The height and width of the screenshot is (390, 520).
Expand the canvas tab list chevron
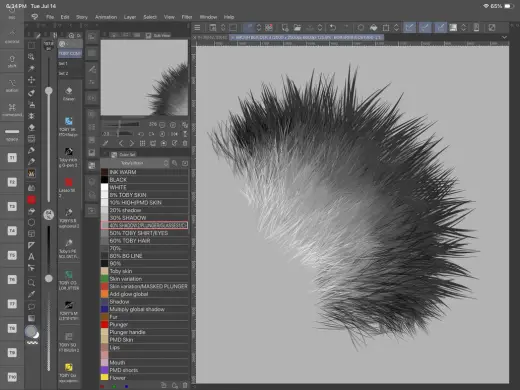(x=504, y=37)
